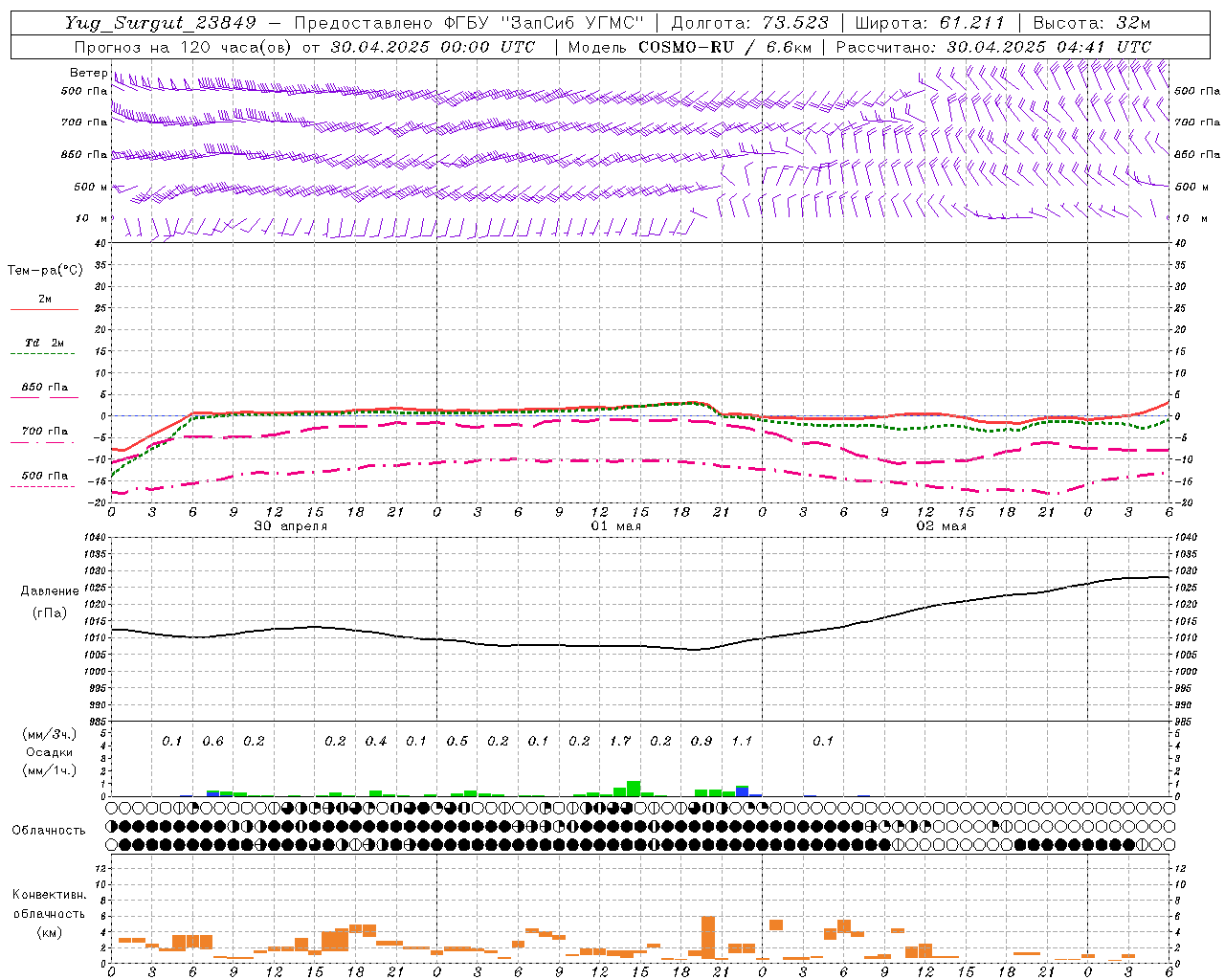Image resolution: width=1225 pixels, height=980 pixels.
Task: Click the Давление pressure panel label
Action: pyautogui.click(x=50, y=591)
